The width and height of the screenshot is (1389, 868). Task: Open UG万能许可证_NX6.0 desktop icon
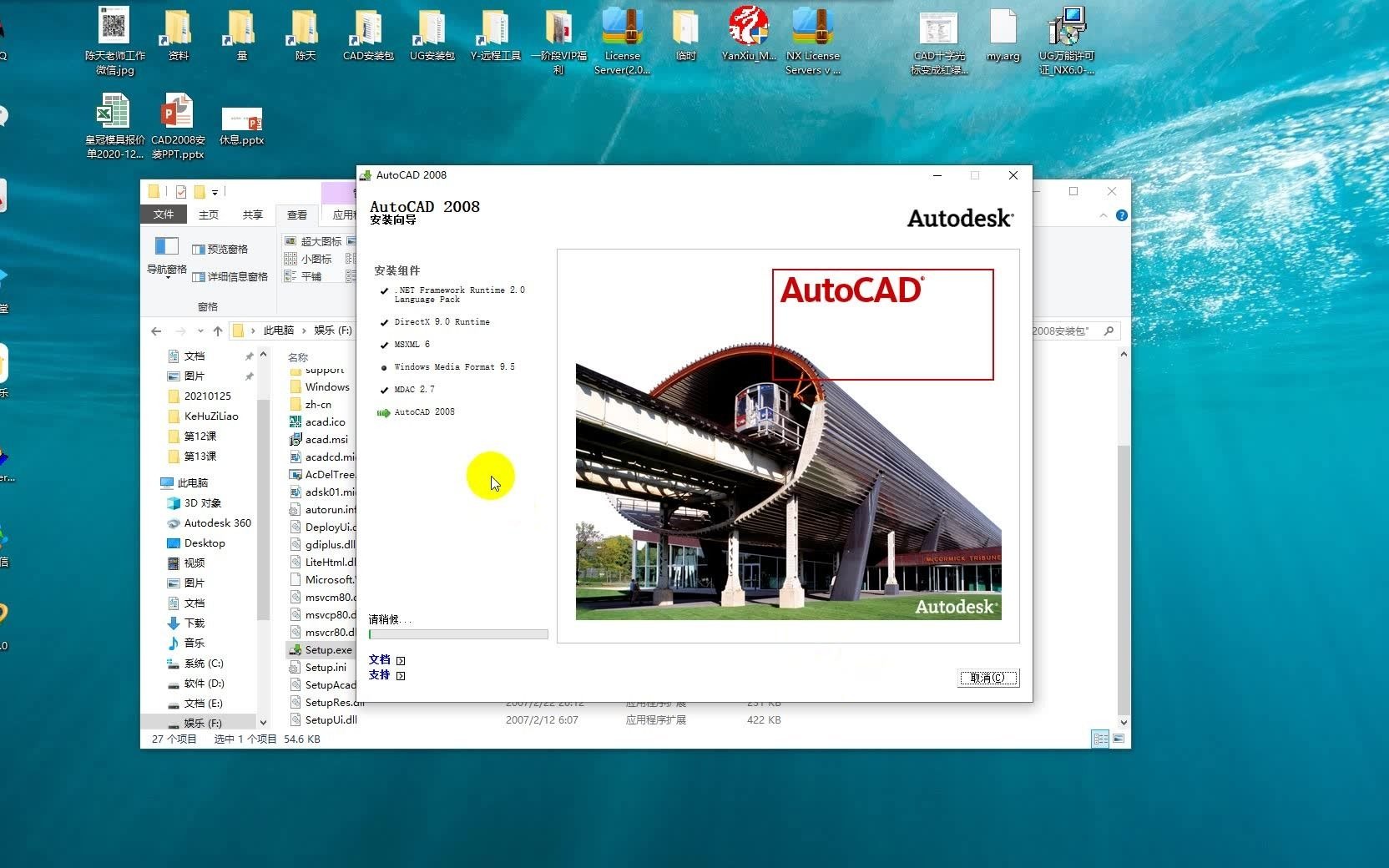pyautogui.click(x=1066, y=41)
